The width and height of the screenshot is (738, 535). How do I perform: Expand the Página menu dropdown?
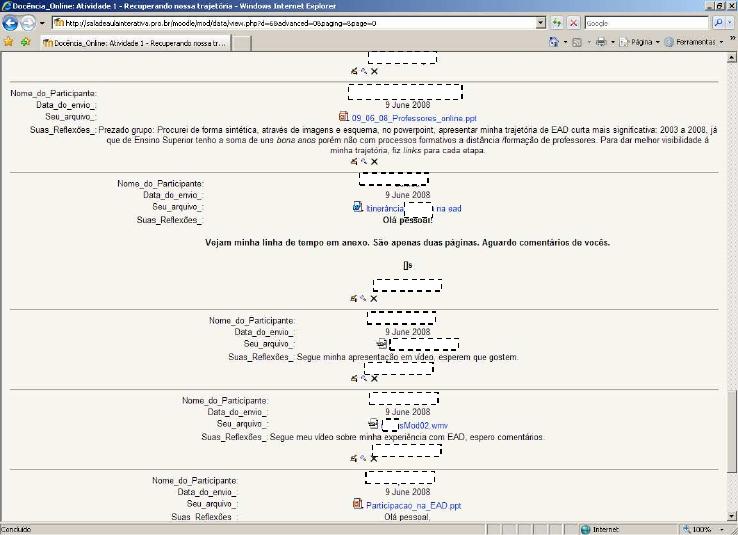[x=656, y=42]
